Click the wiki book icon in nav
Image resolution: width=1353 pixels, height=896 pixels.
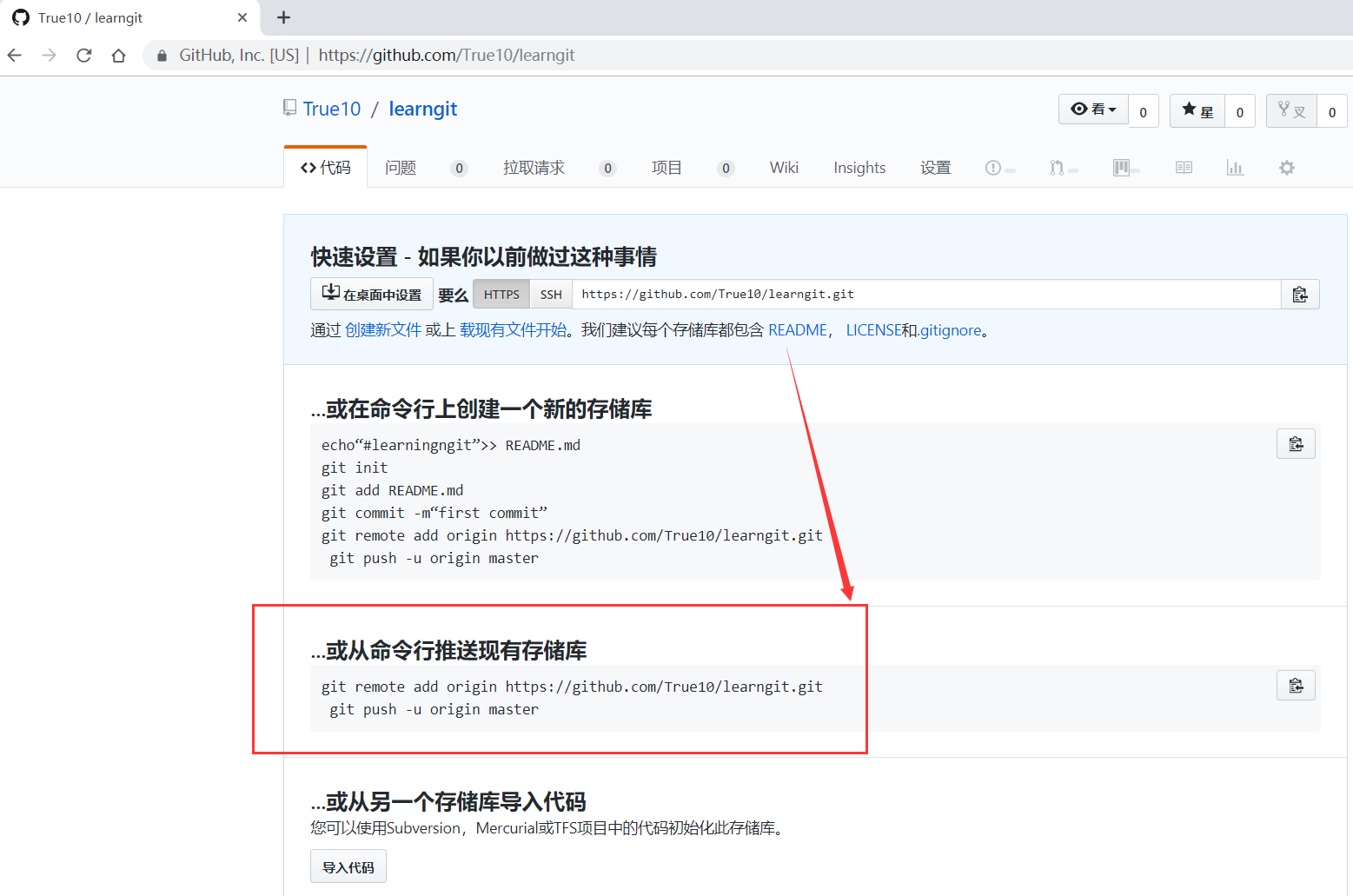click(x=1184, y=168)
